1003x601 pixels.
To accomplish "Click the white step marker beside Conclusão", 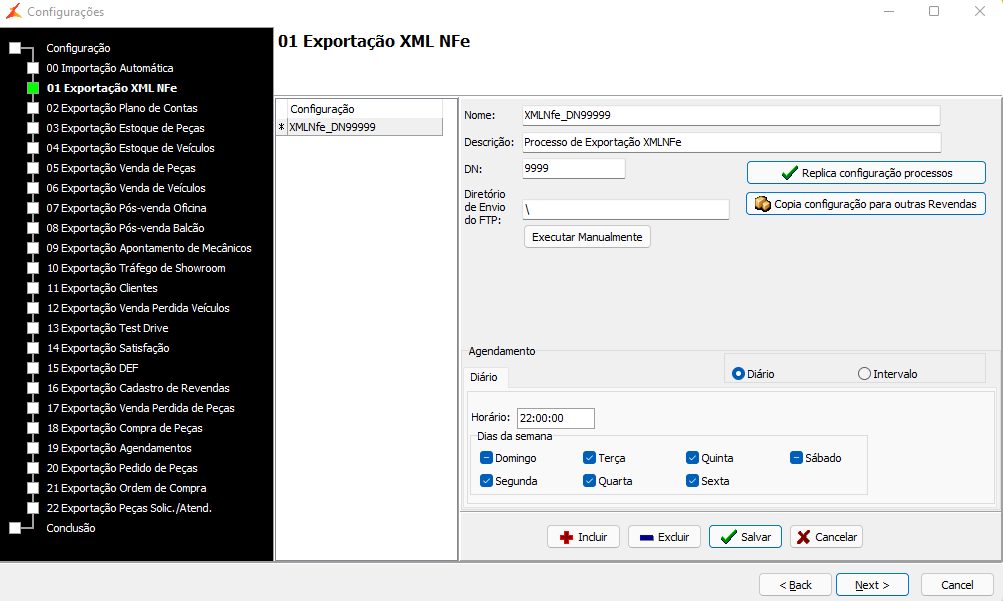I will 13,528.
